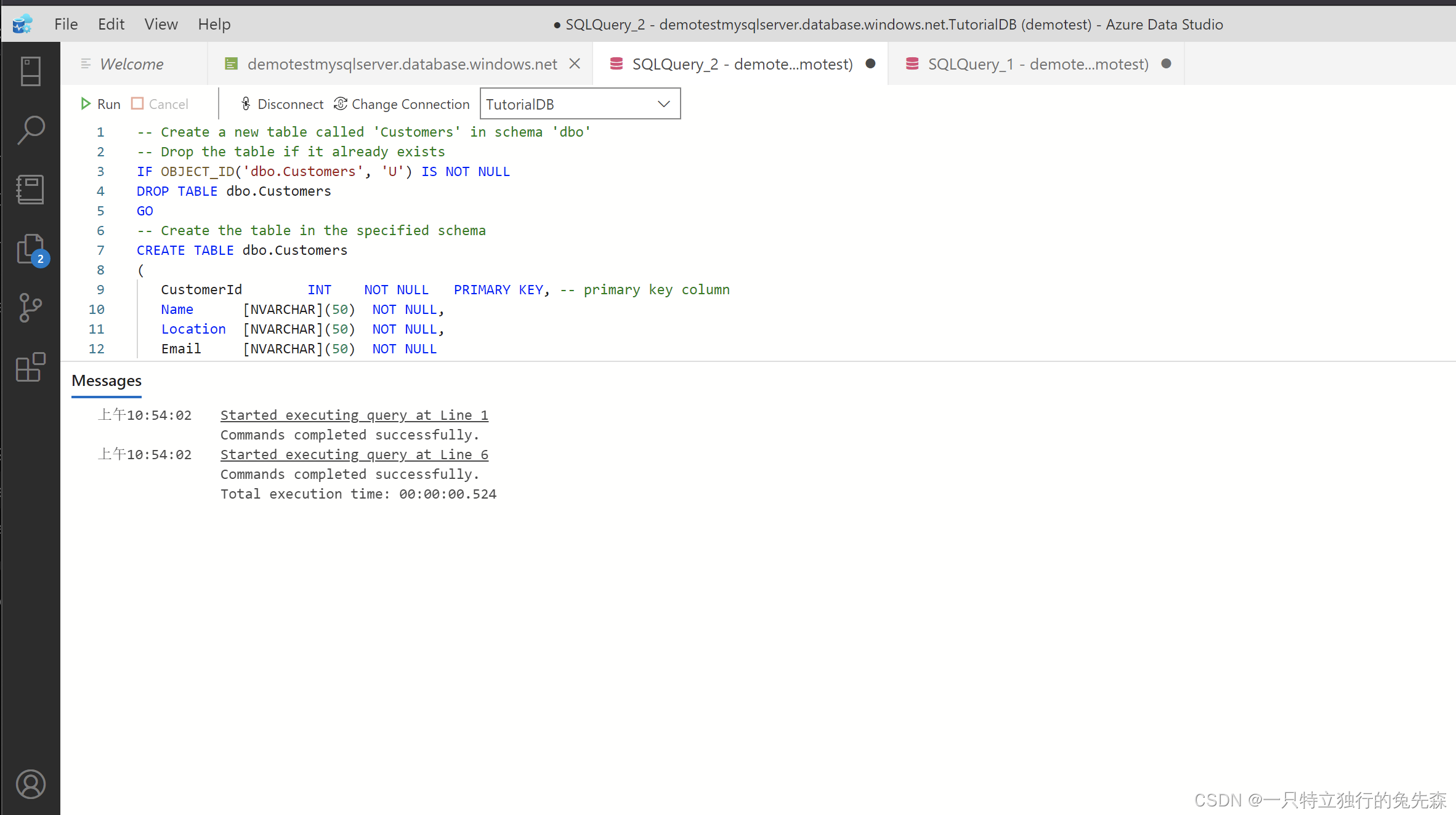
Task: Click Change Connection in the toolbar
Action: (x=402, y=104)
